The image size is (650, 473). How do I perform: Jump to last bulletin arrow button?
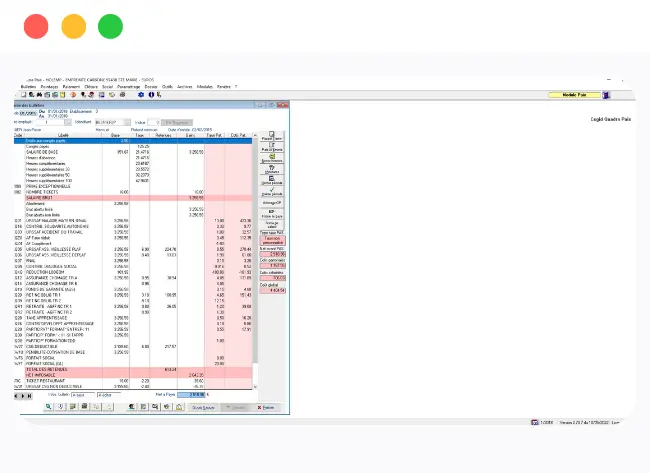(29, 396)
